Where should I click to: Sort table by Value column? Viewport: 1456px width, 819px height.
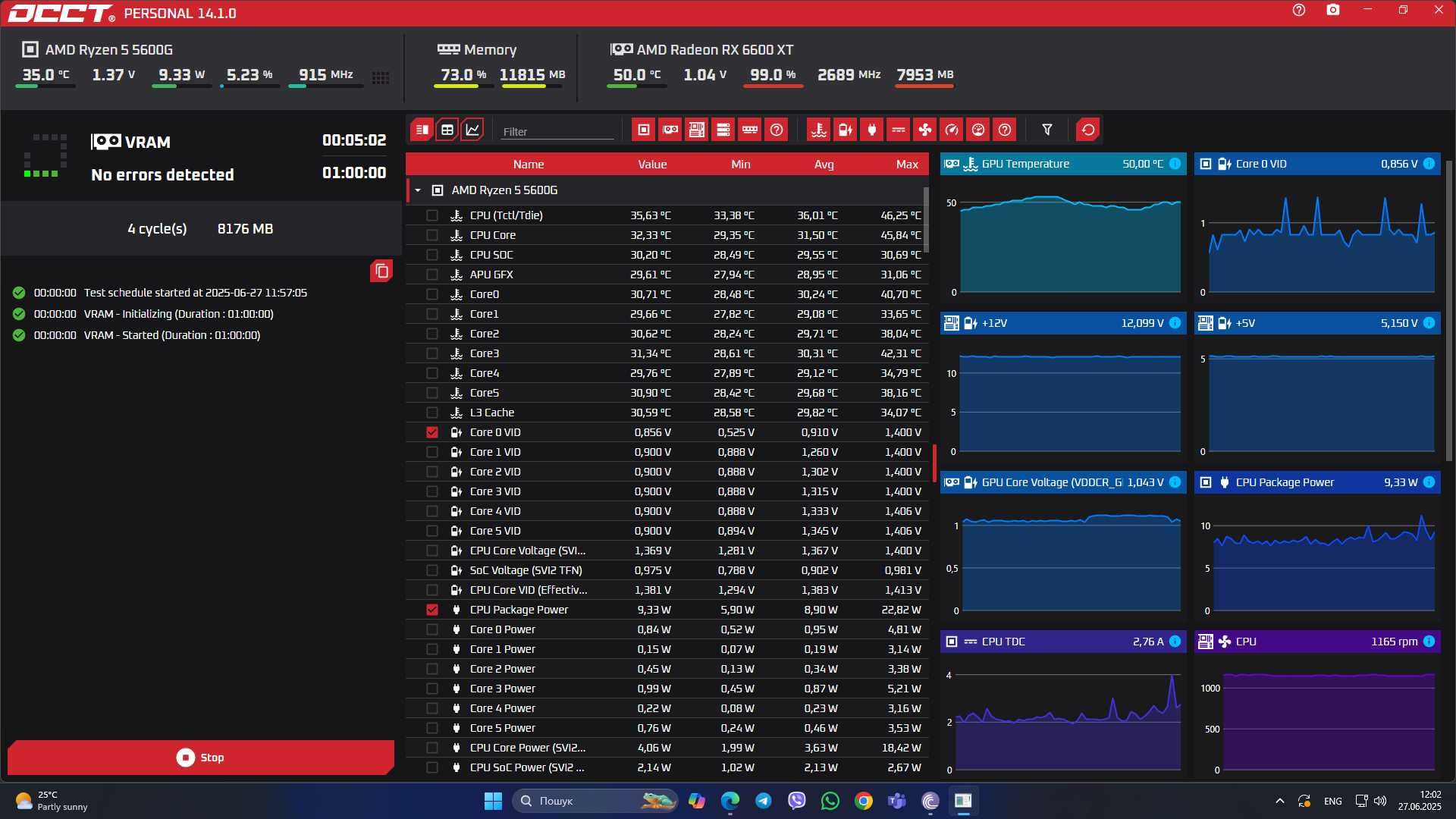[652, 164]
